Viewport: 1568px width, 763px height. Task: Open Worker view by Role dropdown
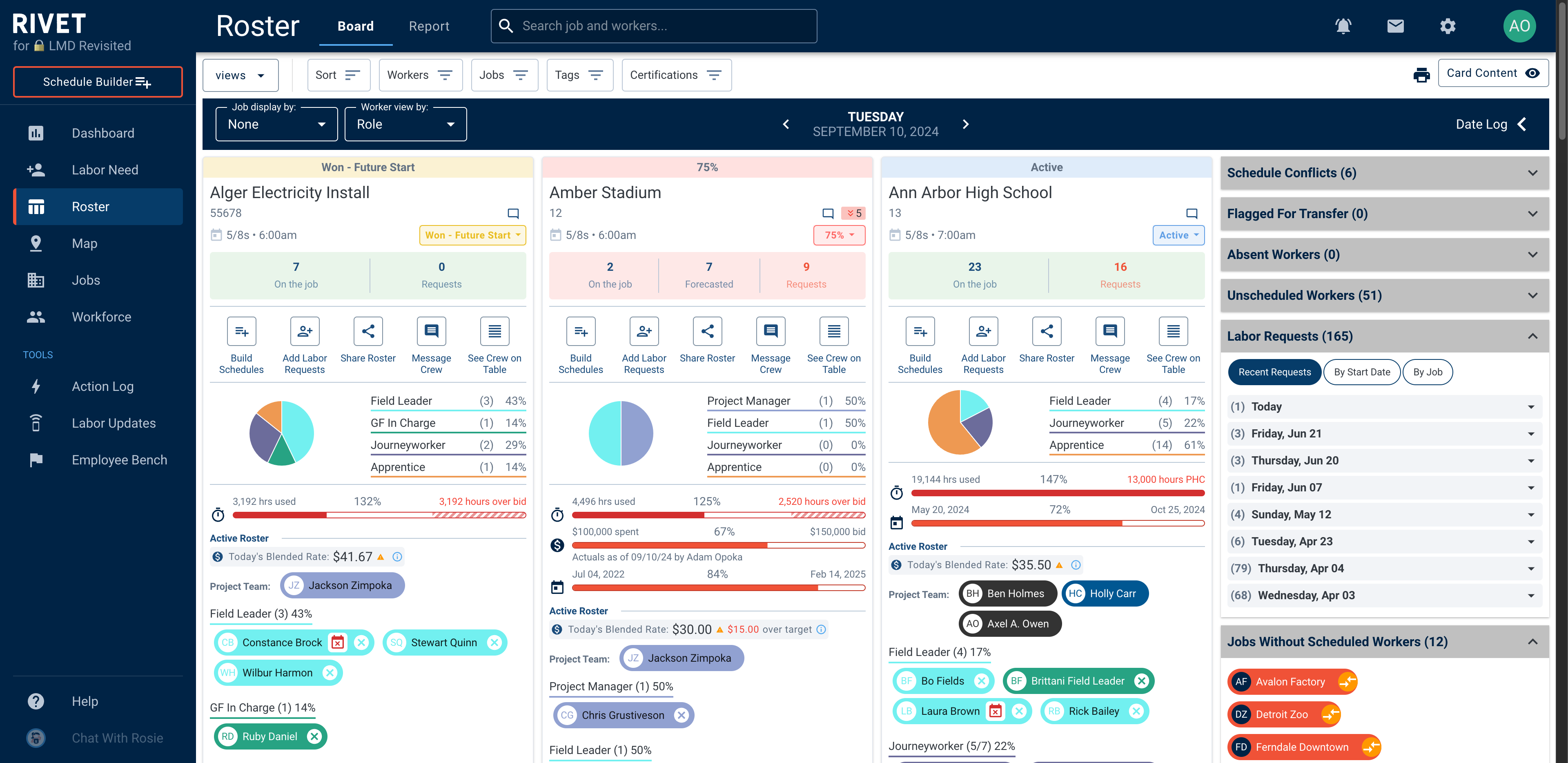tap(405, 124)
